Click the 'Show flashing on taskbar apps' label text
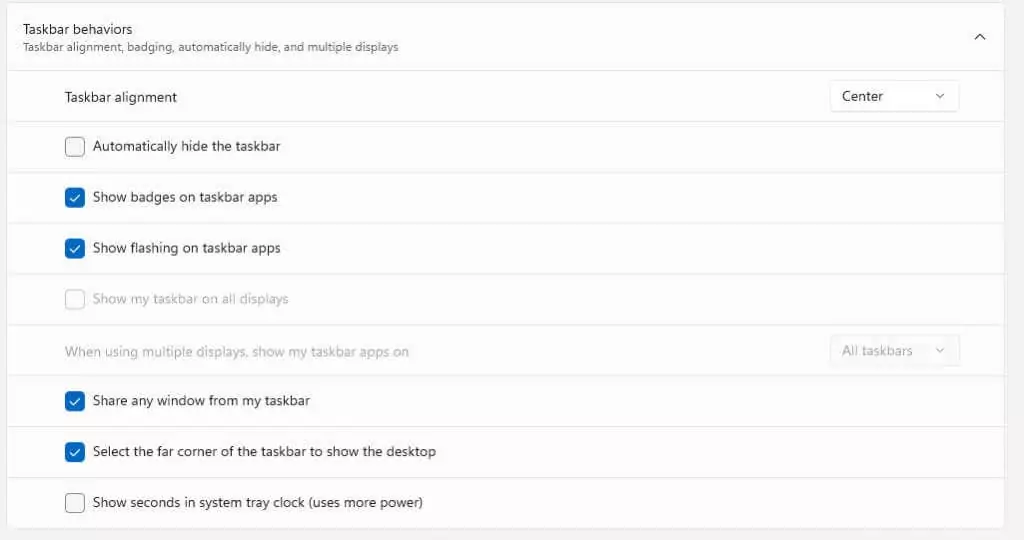1024x540 pixels. 186,248
